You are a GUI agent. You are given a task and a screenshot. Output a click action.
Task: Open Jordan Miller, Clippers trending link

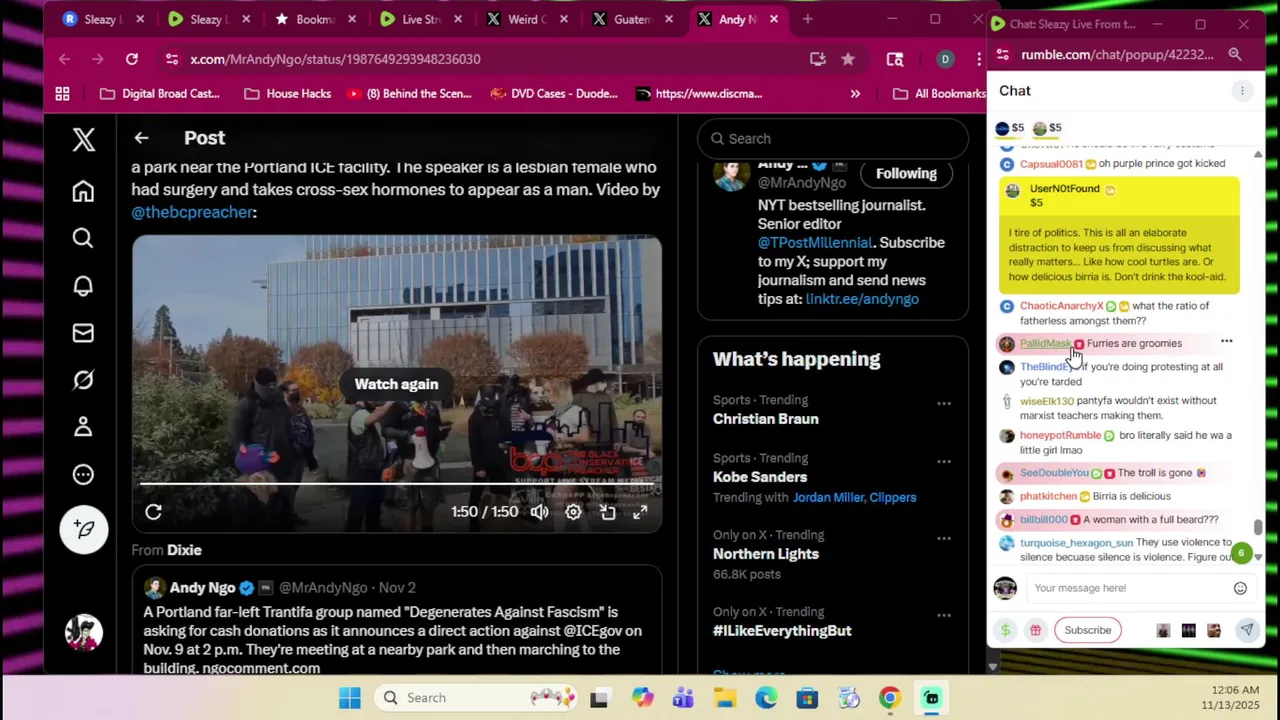[854, 497]
